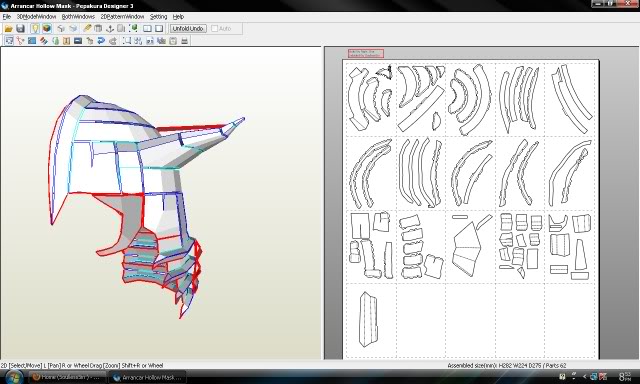
Task: Click the dashed selection rectangle icon
Action: click(127, 41)
